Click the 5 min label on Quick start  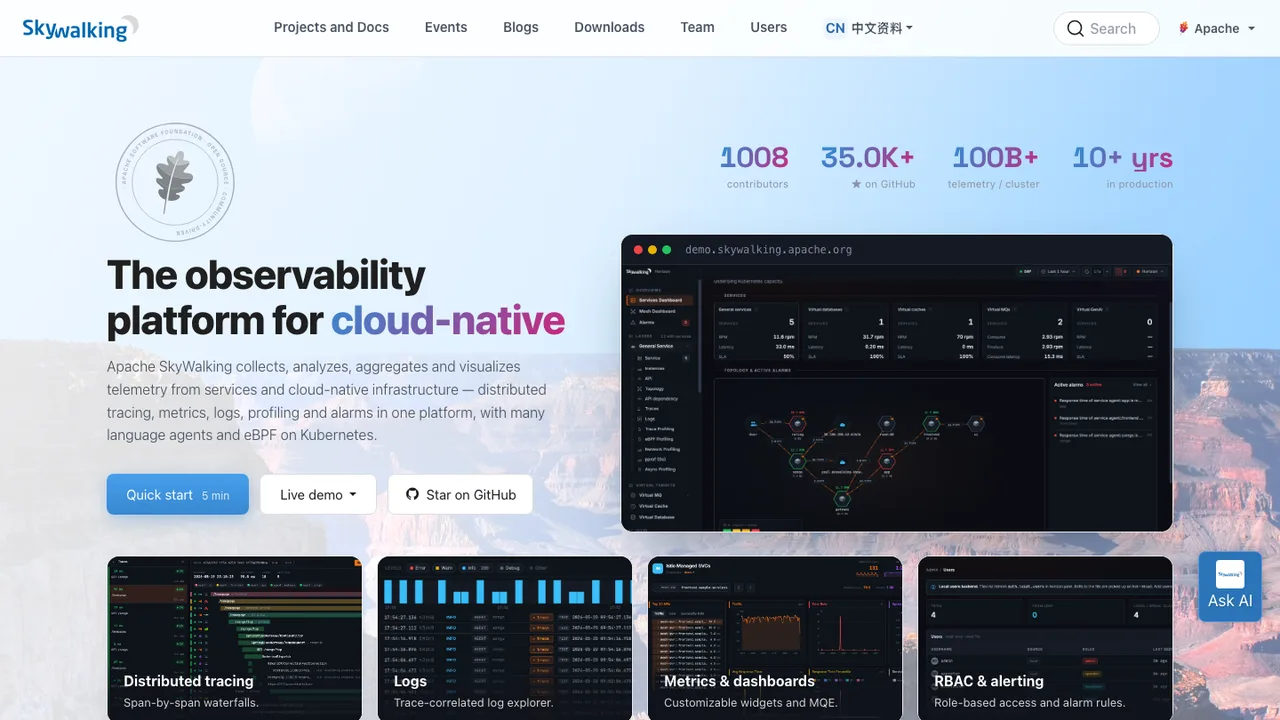(215, 496)
